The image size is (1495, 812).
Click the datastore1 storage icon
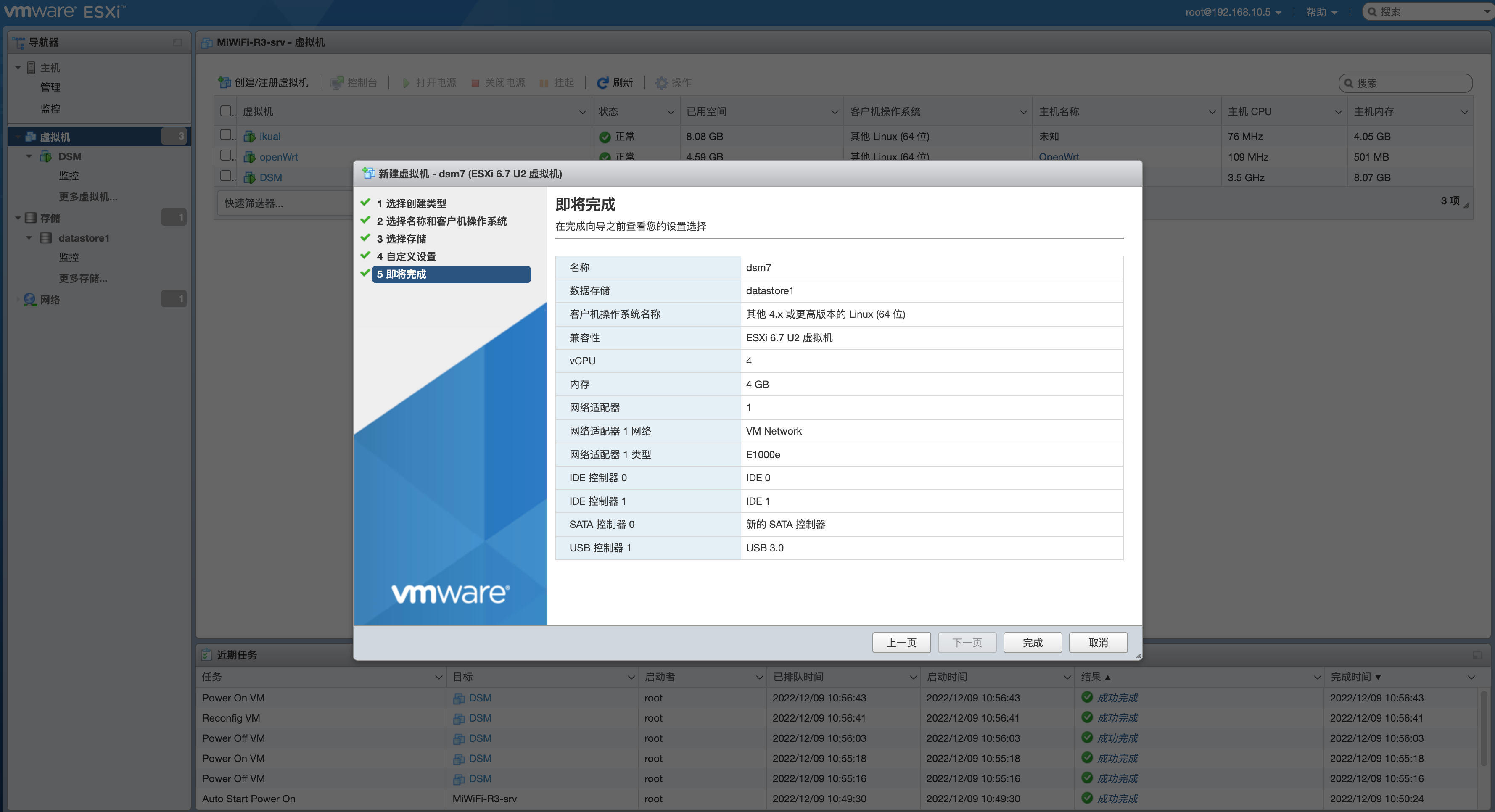[x=46, y=238]
